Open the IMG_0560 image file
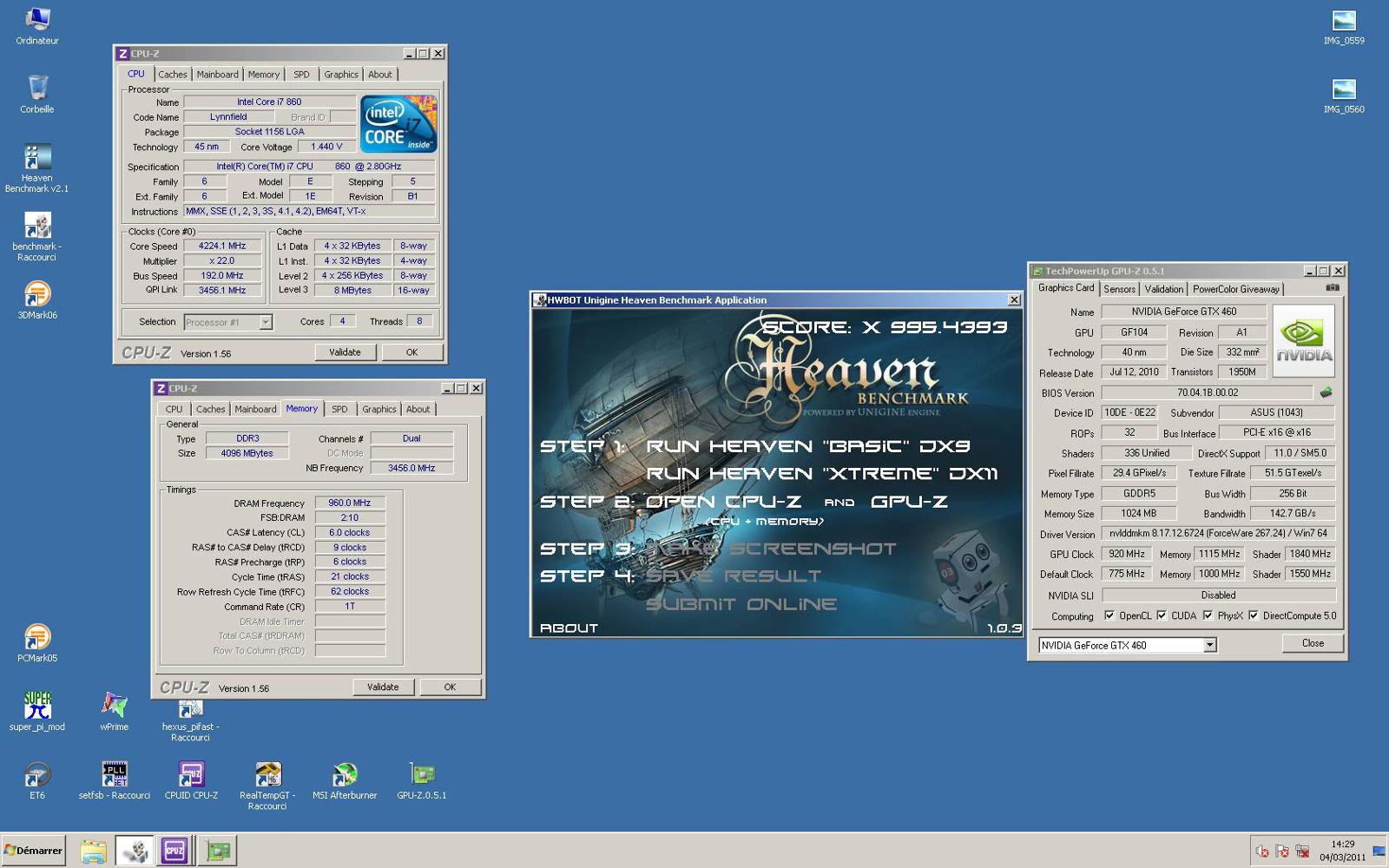This screenshot has width=1389, height=868. click(1344, 95)
